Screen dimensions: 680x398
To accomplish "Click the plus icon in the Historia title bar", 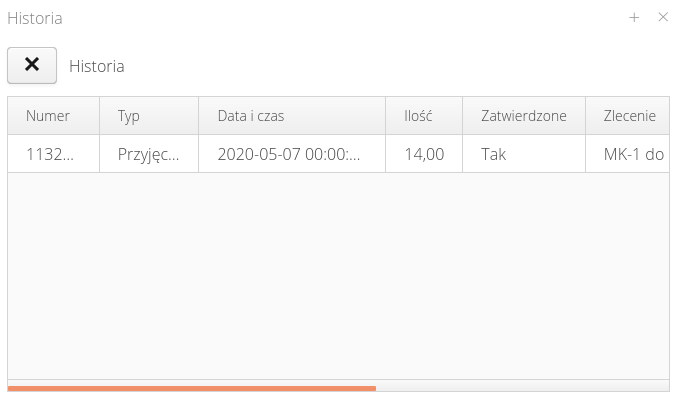I will coord(634,18).
